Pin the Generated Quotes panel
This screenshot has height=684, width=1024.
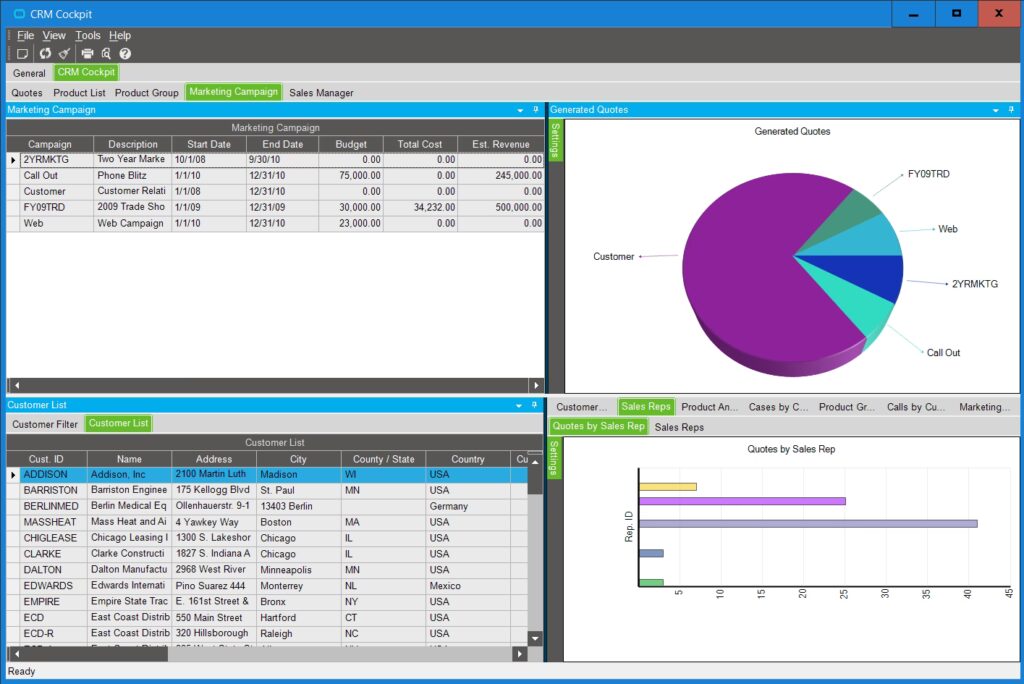click(x=1010, y=110)
